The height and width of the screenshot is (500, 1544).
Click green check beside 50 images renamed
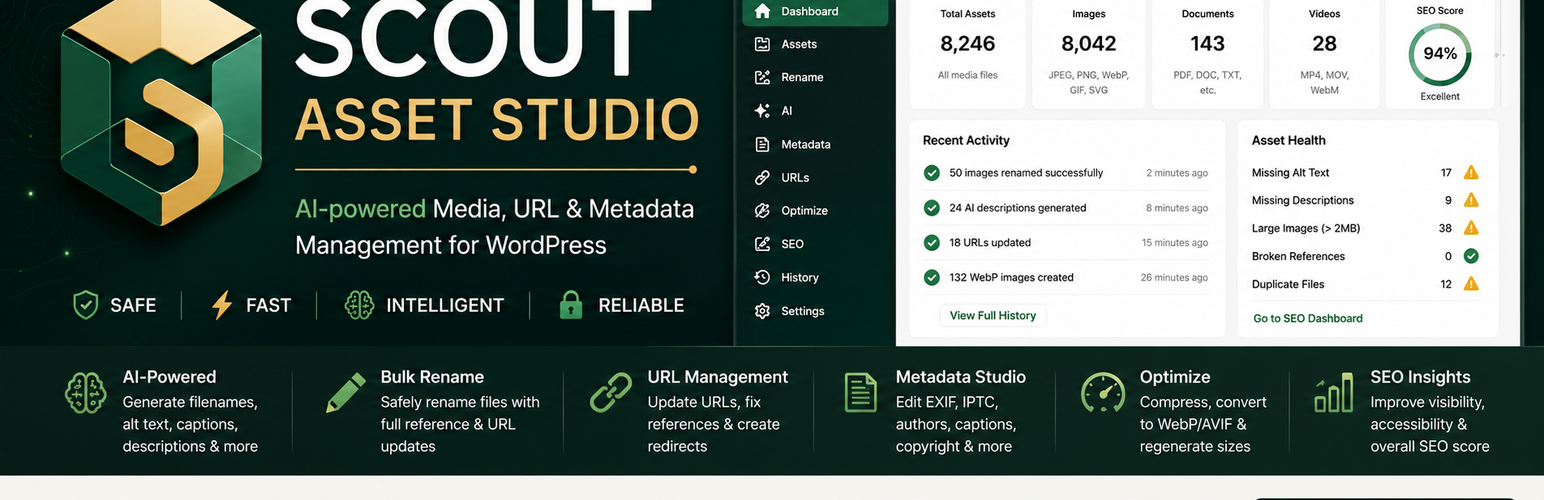tap(932, 173)
